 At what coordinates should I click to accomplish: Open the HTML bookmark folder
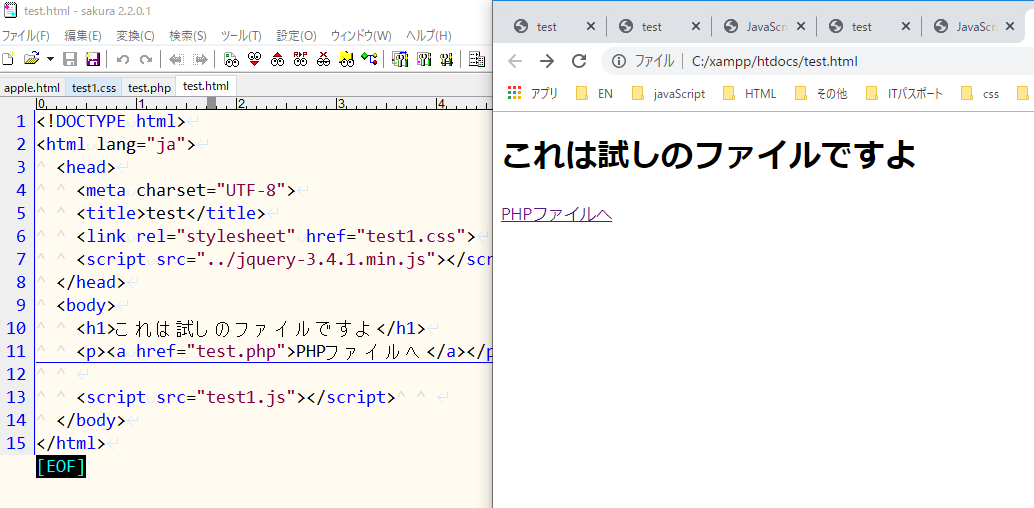[750, 94]
